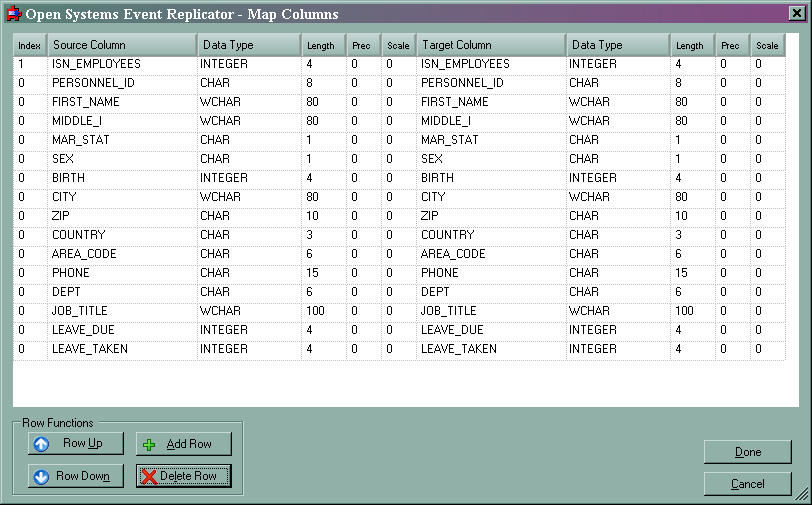Click the Source Column header
This screenshot has width=812, height=505.
pos(122,45)
